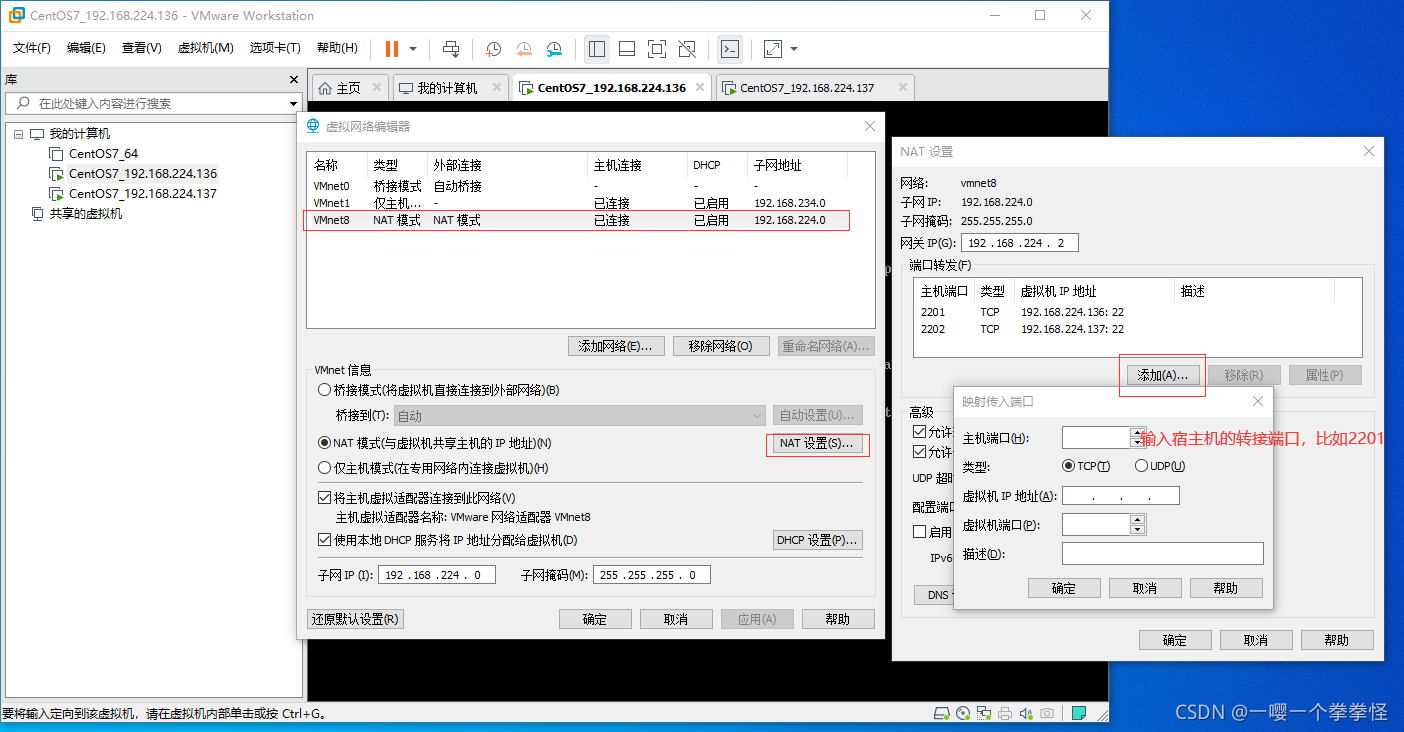The height and width of the screenshot is (732, 1404).
Task: Click 添加网络(E)... button
Action: point(615,346)
